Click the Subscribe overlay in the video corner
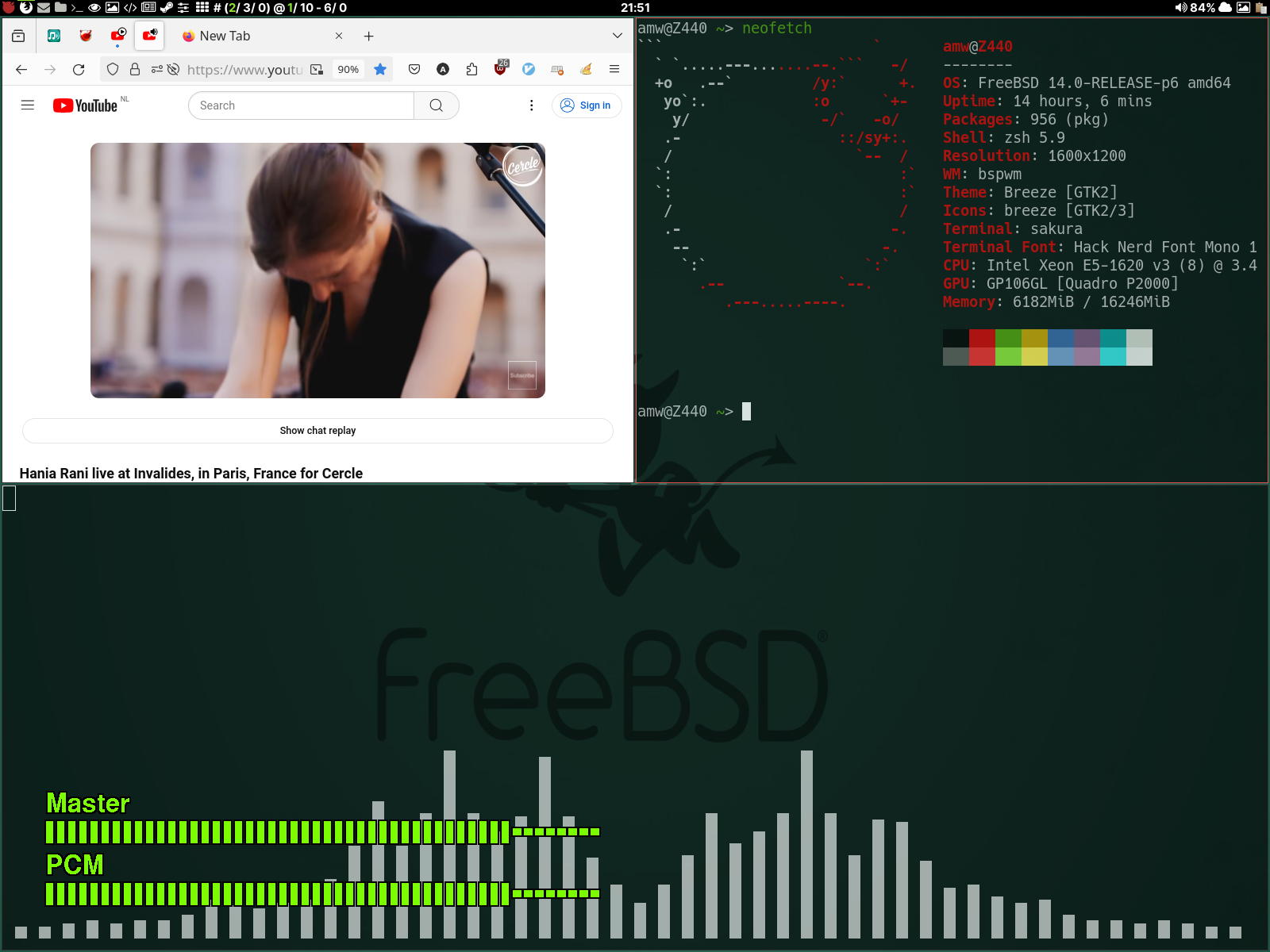The height and width of the screenshot is (952, 1270). click(522, 375)
